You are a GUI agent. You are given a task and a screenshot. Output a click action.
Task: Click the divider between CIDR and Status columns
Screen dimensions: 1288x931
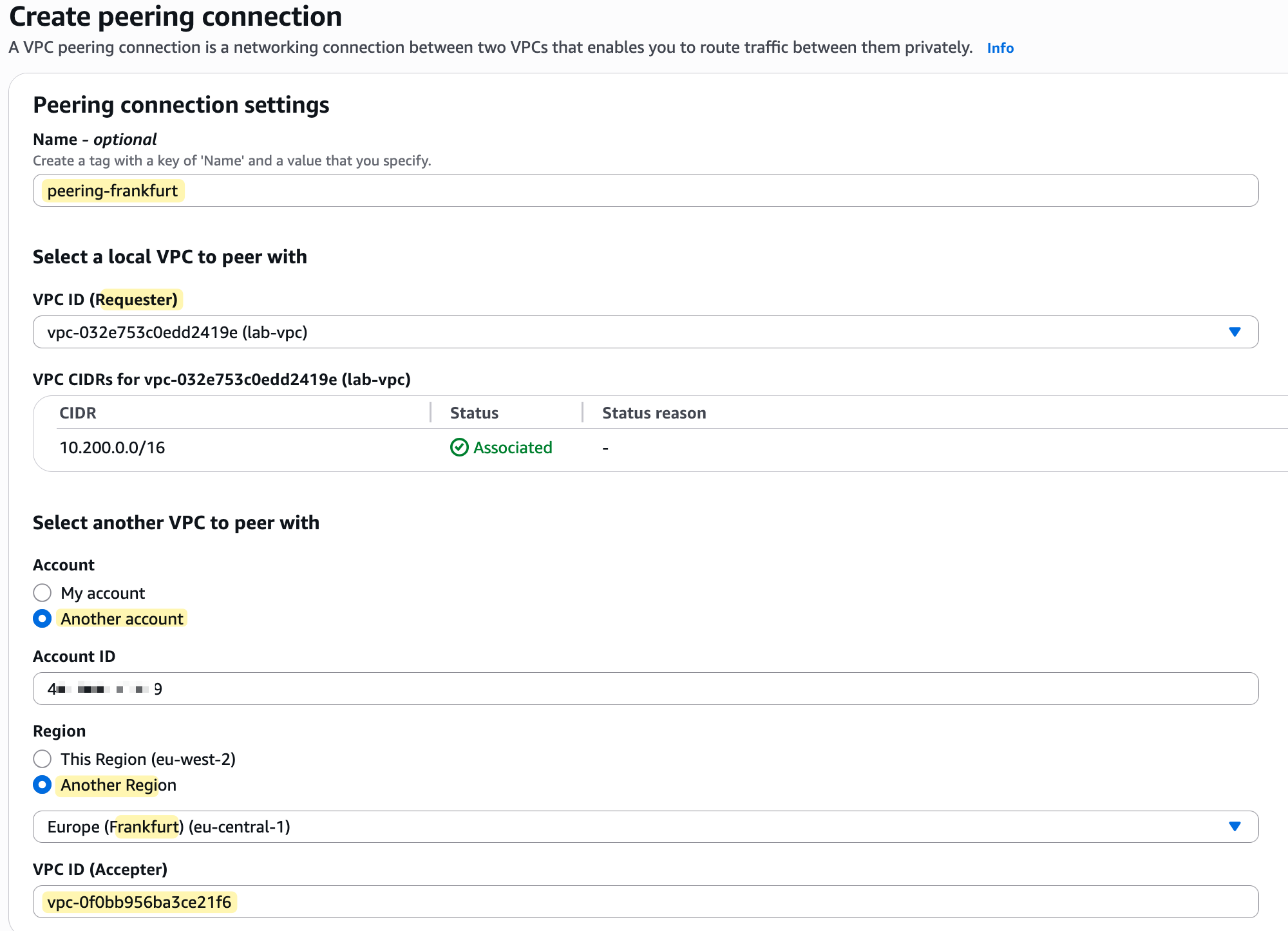[x=430, y=413]
